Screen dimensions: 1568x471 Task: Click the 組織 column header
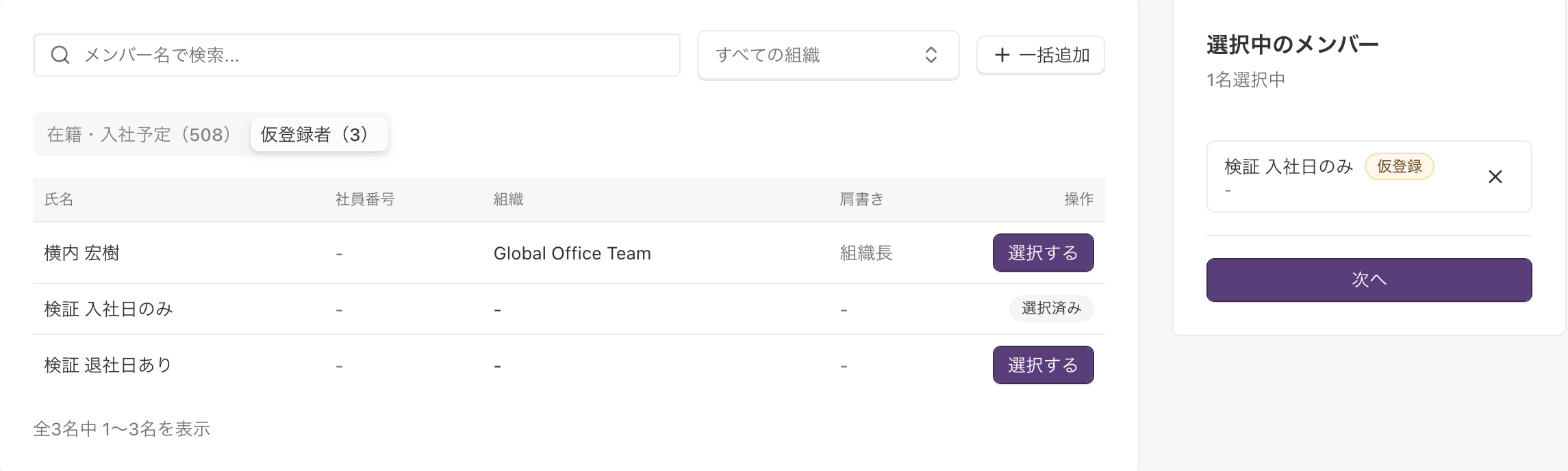pos(508,199)
